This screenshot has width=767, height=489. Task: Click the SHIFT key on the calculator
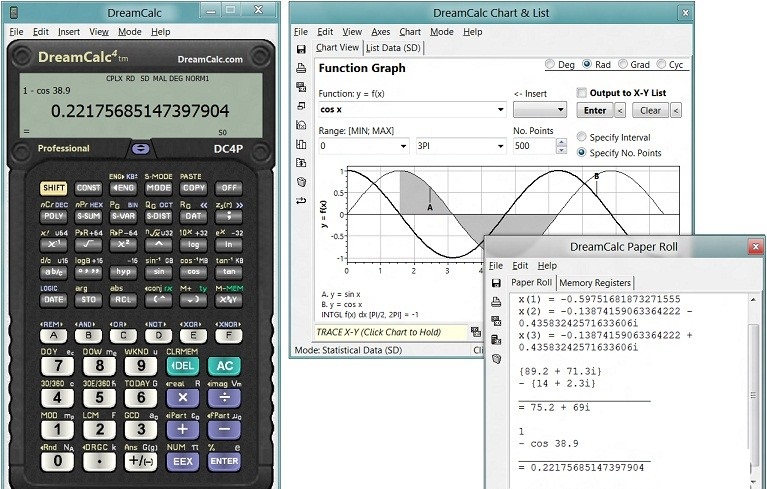pos(53,188)
